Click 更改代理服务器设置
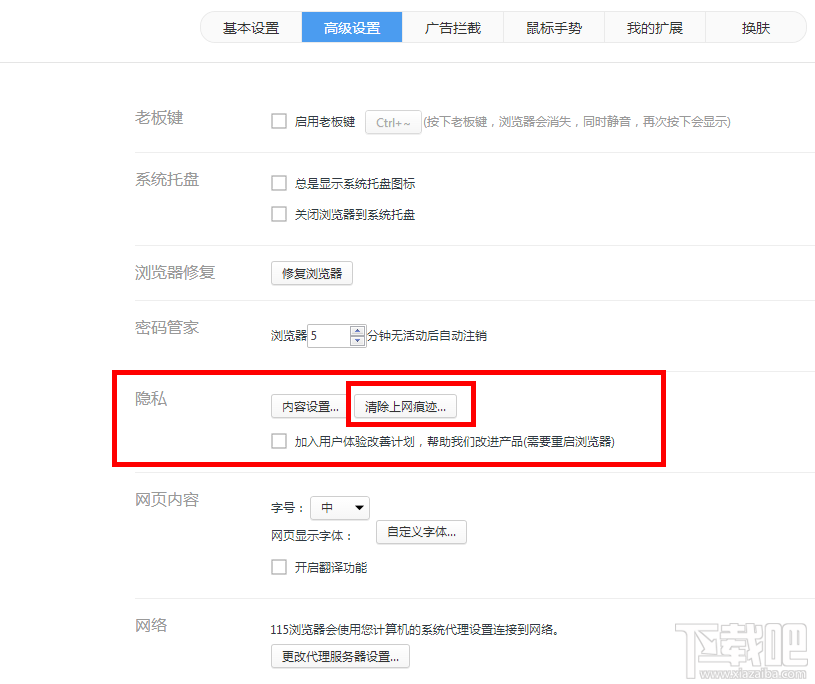This screenshot has width=815, height=684. [x=339, y=657]
